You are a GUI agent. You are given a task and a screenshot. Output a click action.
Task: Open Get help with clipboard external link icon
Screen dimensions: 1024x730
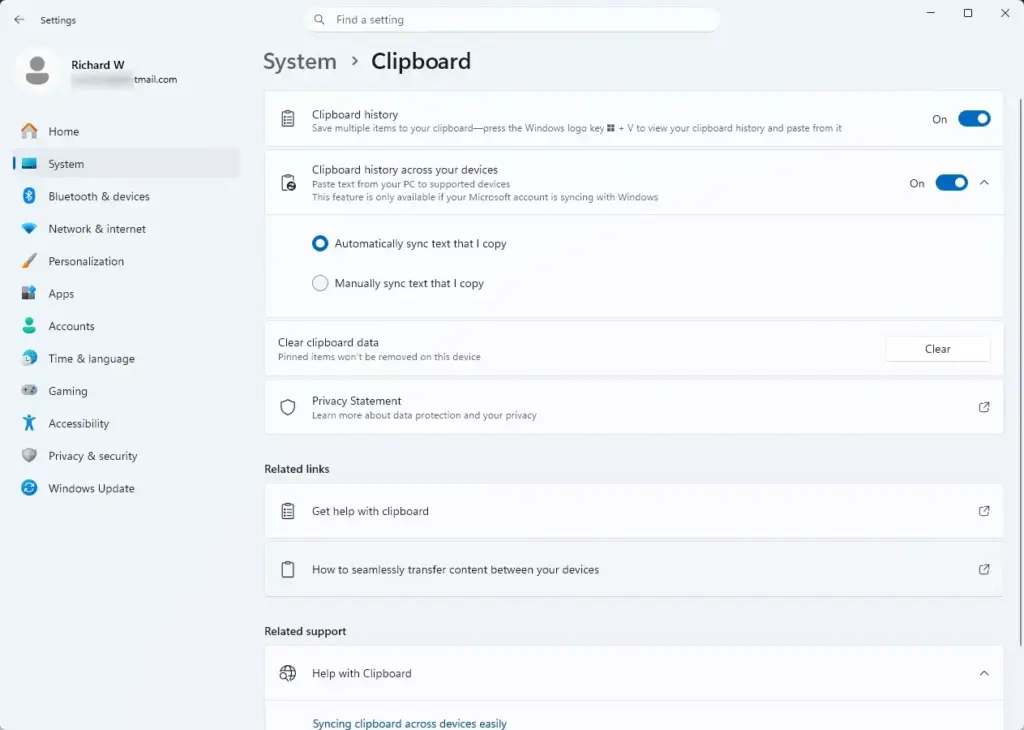coord(984,511)
